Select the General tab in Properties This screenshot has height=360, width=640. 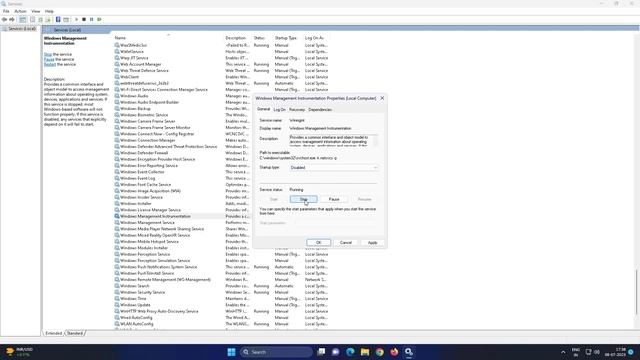click(x=264, y=109)
